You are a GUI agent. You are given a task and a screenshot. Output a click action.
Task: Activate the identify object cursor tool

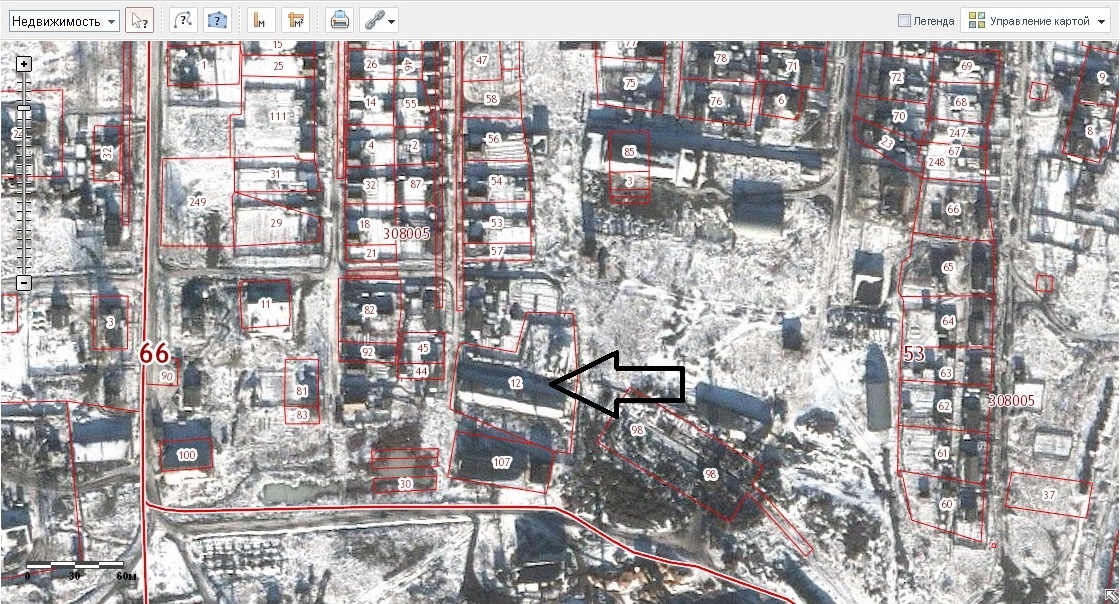pyautogui.click(x=139, y=21)
